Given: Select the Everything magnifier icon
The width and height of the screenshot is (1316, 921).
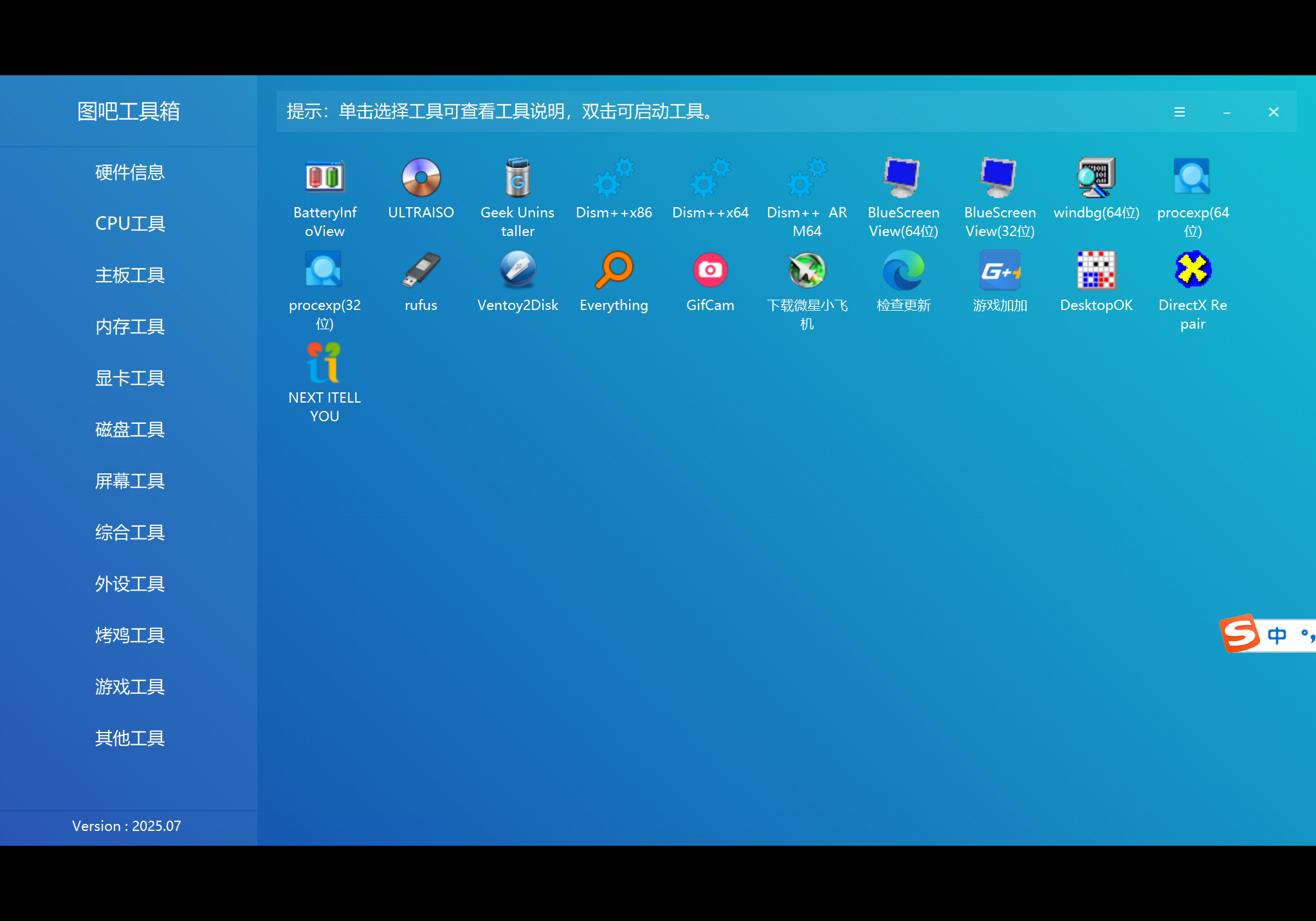Looking at the screenshot, I should point(614,269).
